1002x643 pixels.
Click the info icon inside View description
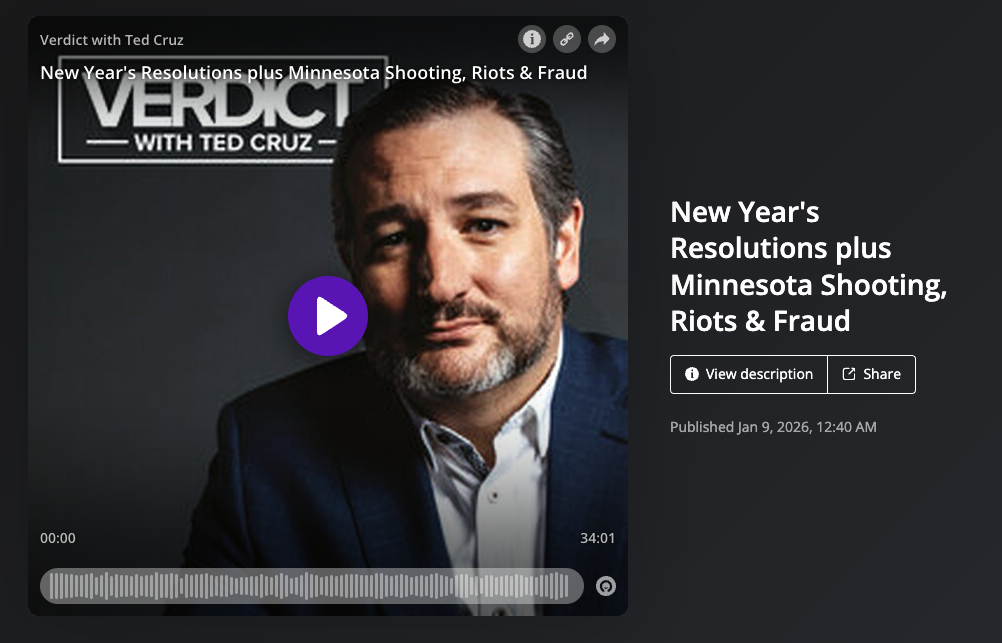point(691,374)
